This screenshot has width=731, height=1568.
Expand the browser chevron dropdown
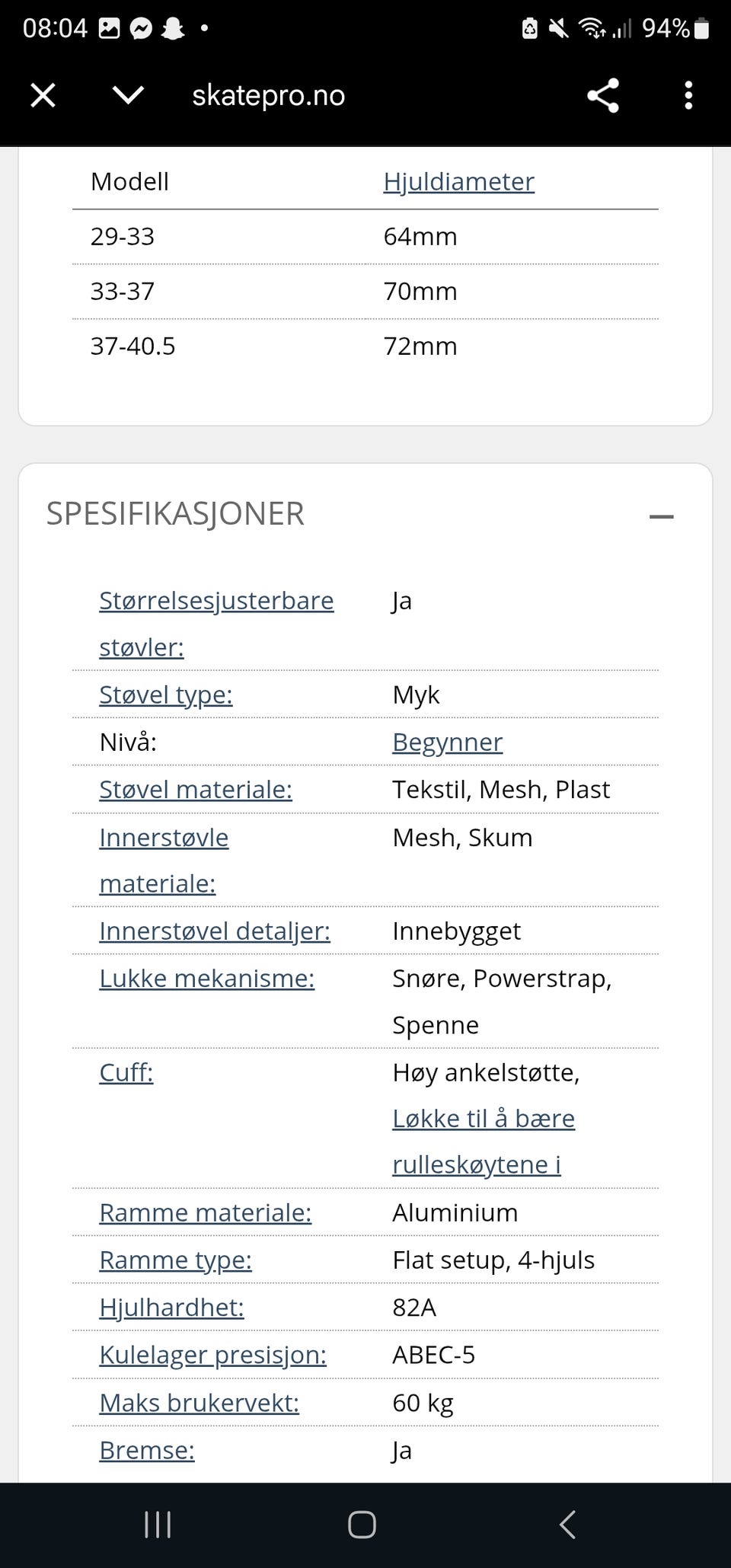click(128, 95)
